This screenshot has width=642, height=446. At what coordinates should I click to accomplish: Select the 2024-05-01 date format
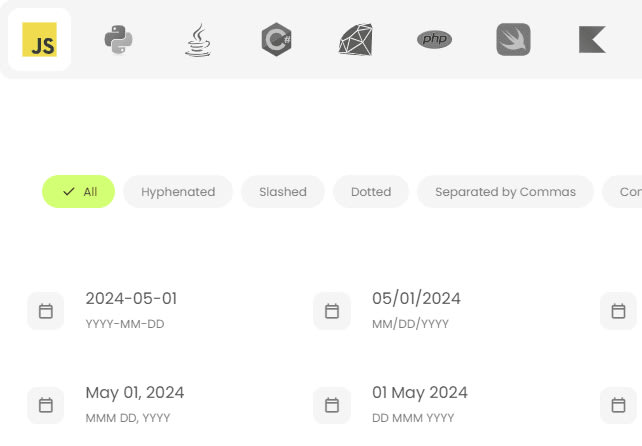pos(131,299)
